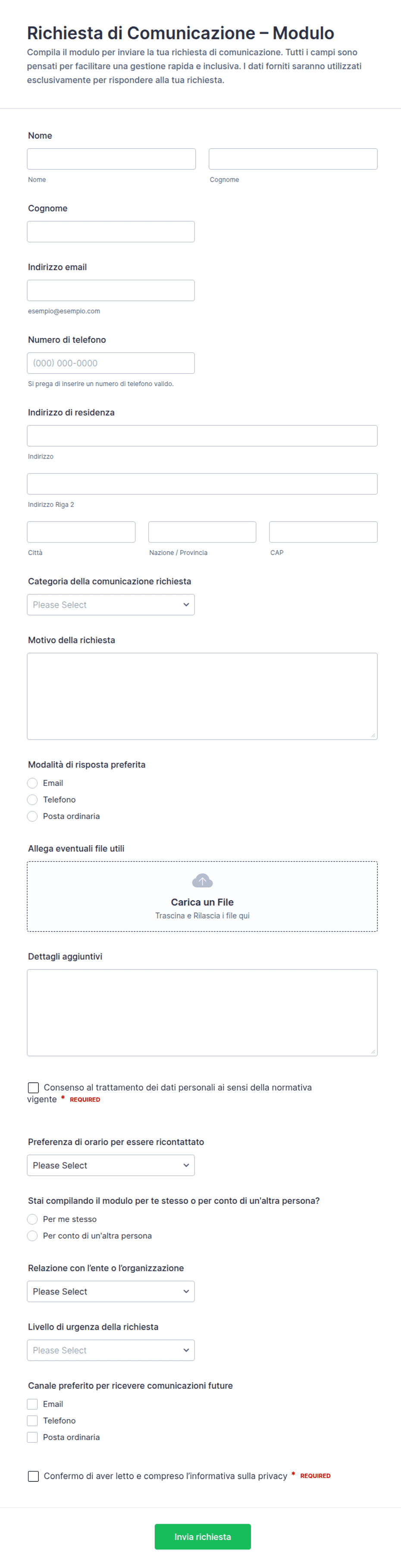Open the Livello di urgenza dropdown
Image resolution: width=401 pixels, height=1568 pixels.
point(111,1350)
